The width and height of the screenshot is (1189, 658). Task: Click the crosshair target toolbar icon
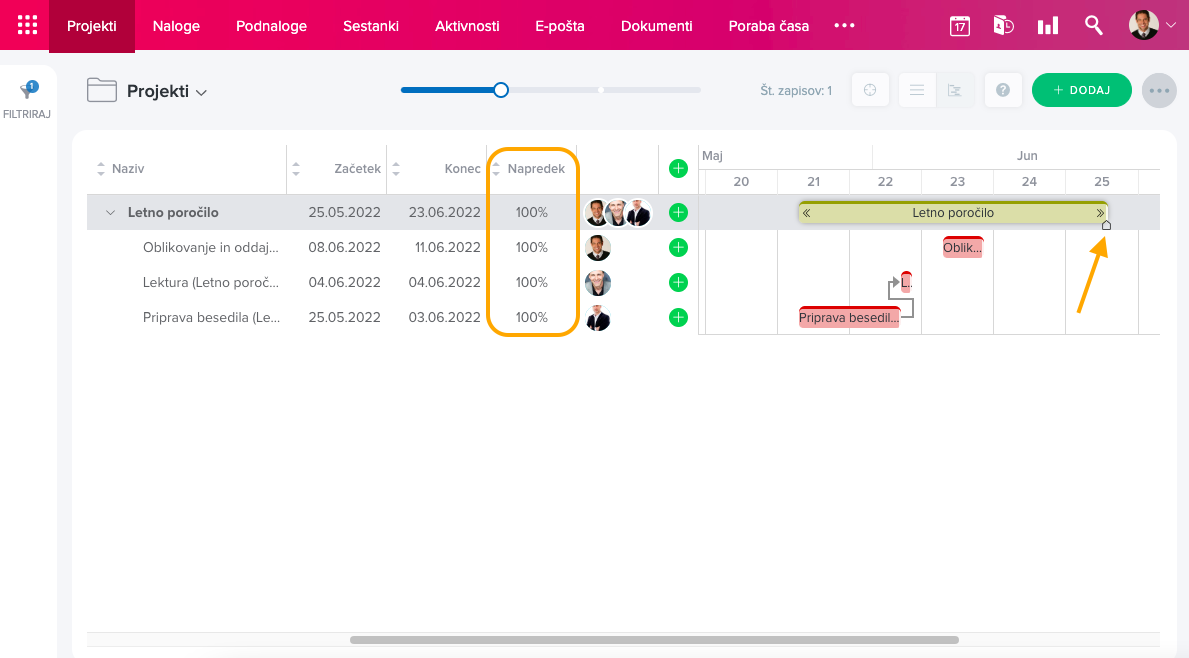[870, 90]
